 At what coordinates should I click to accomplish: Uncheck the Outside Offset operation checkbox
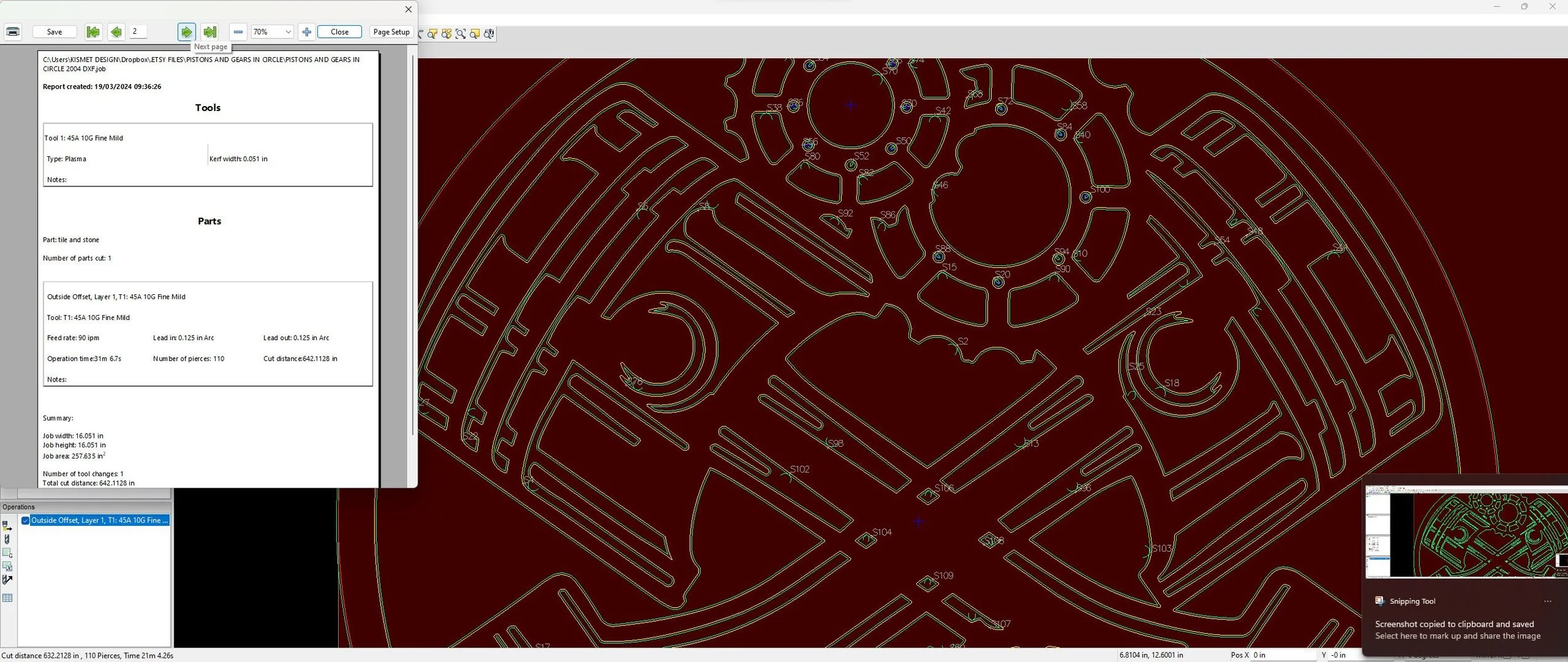26,520
